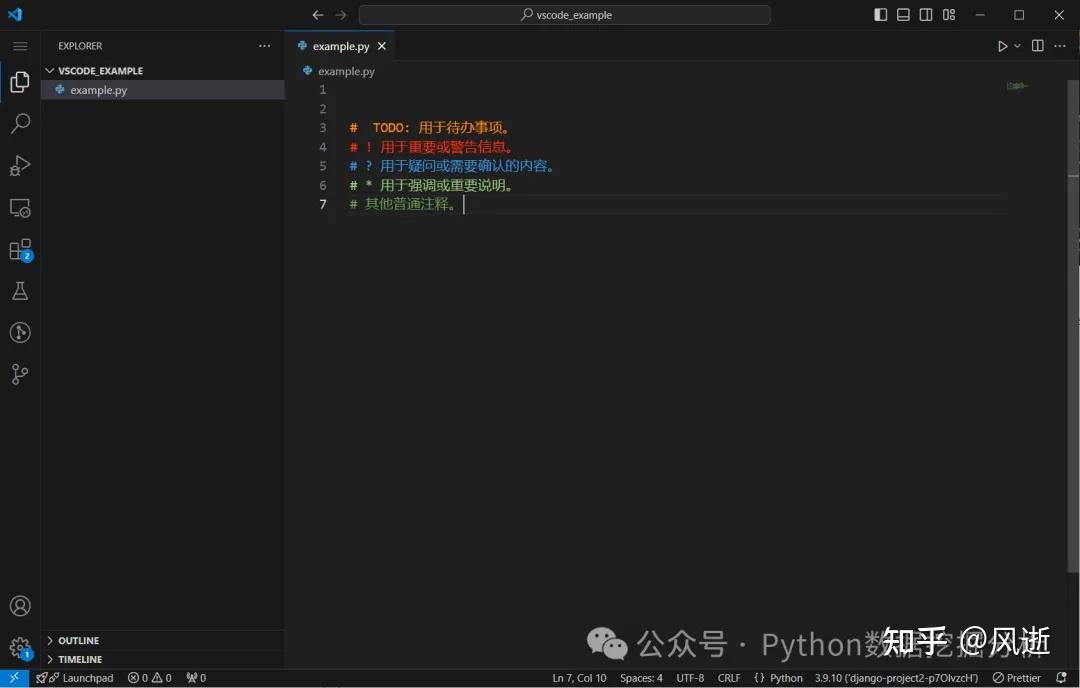Click the minimap code preview

tap(1017, 86)
